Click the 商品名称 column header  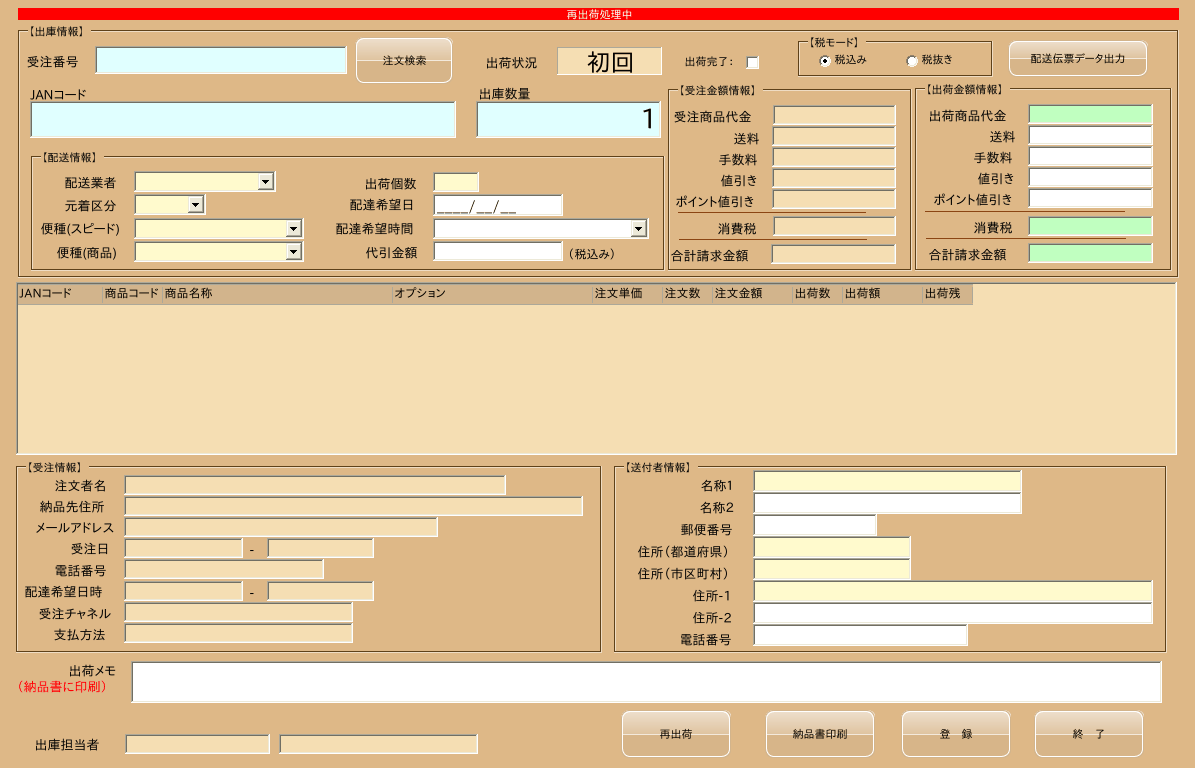(x=277, y=293)
